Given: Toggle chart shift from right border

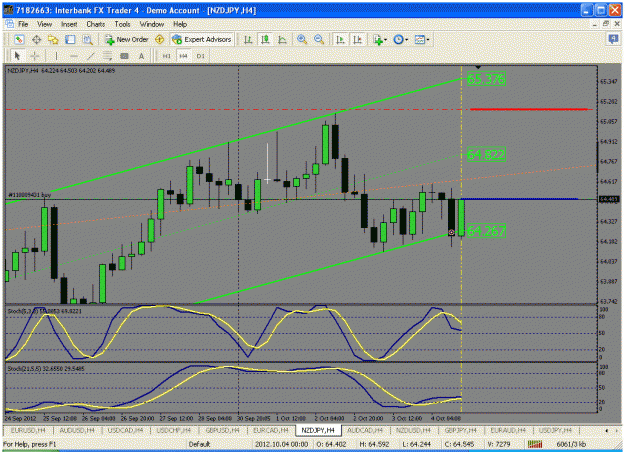Looking at the screenshot, I should [x=358, y=39].
